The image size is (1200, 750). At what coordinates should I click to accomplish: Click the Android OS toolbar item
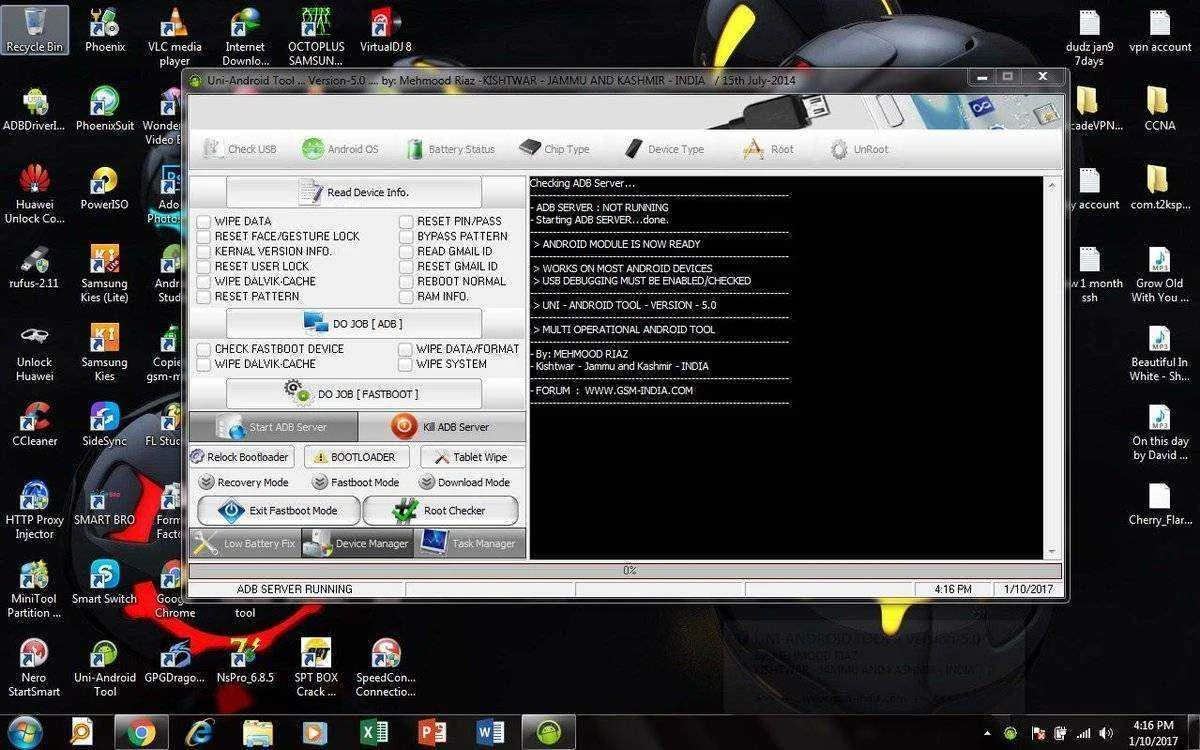340,149
